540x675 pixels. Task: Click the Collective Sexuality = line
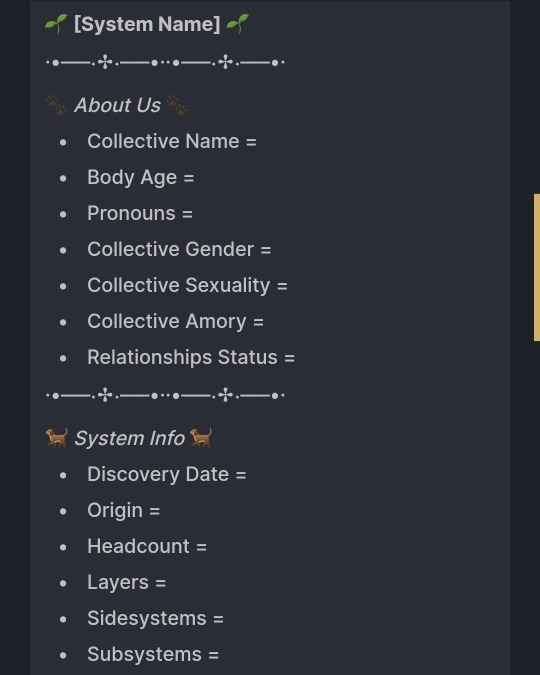tap(187, 285)
